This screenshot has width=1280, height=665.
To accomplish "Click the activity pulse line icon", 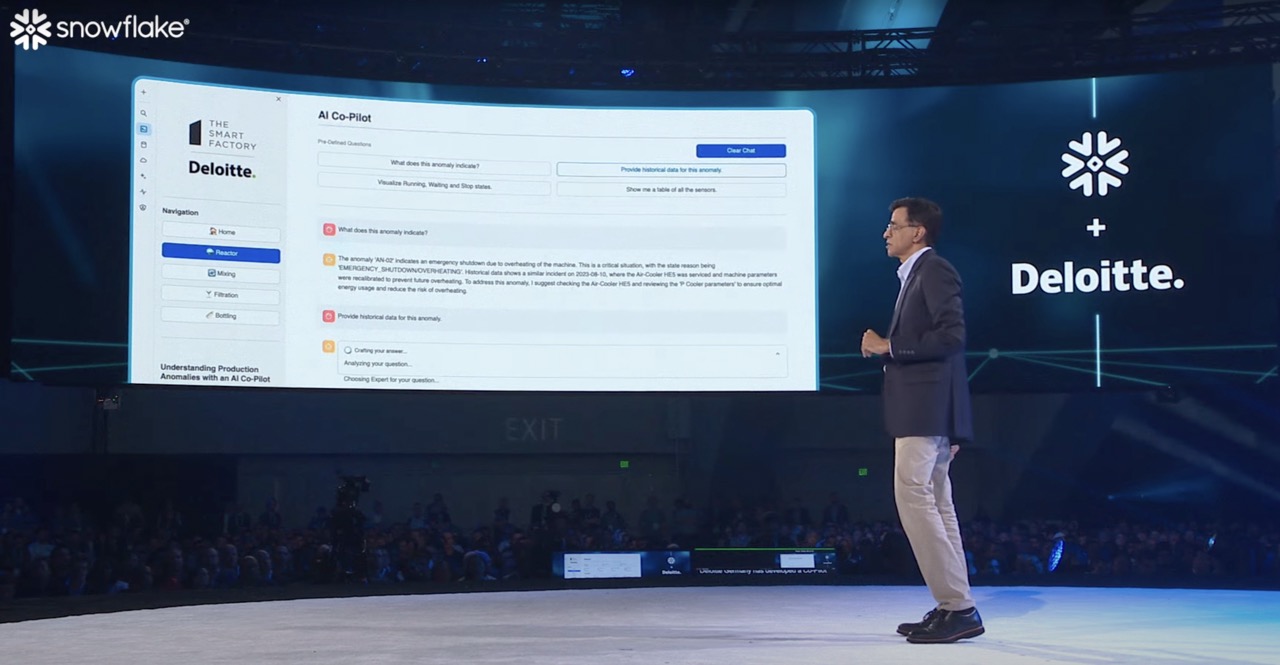I will (x=143, y=191).
